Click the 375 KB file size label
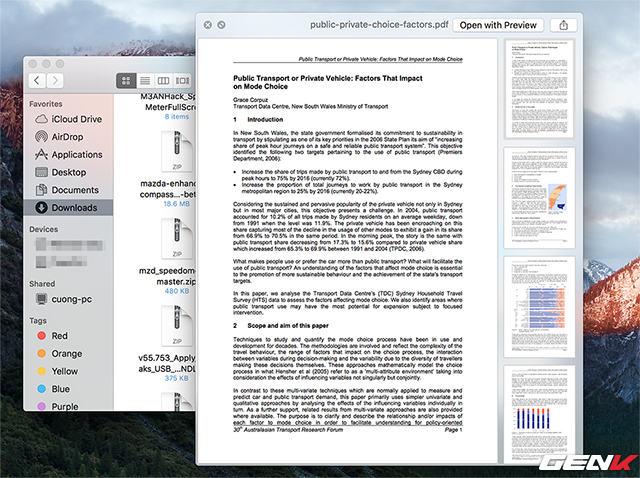 tap(177, 378)
